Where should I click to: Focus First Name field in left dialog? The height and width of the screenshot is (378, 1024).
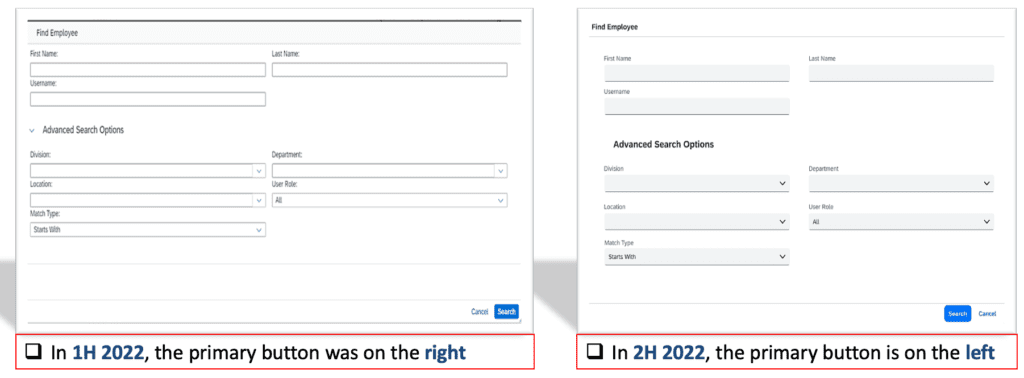point(148,70)
